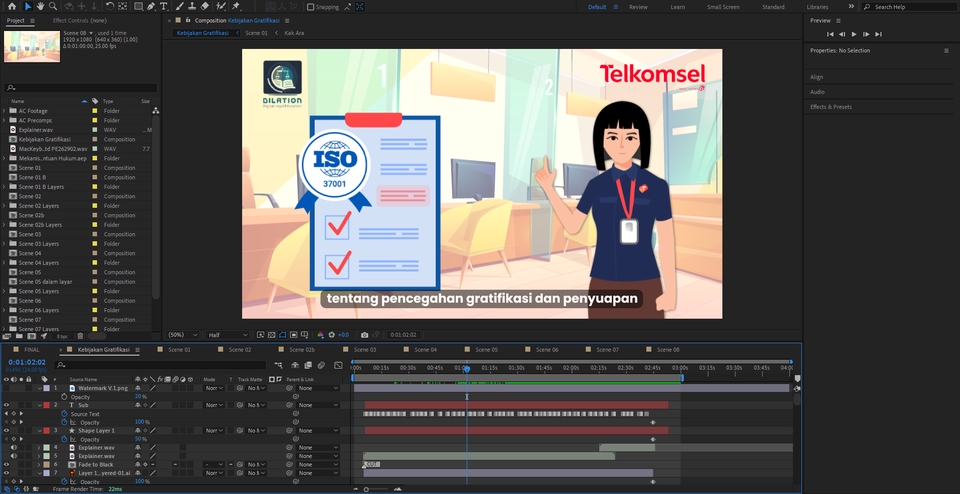Viewport: 960px width, 494px height.
Task: Select the Type tool
Action: click(x=163, y=6)
